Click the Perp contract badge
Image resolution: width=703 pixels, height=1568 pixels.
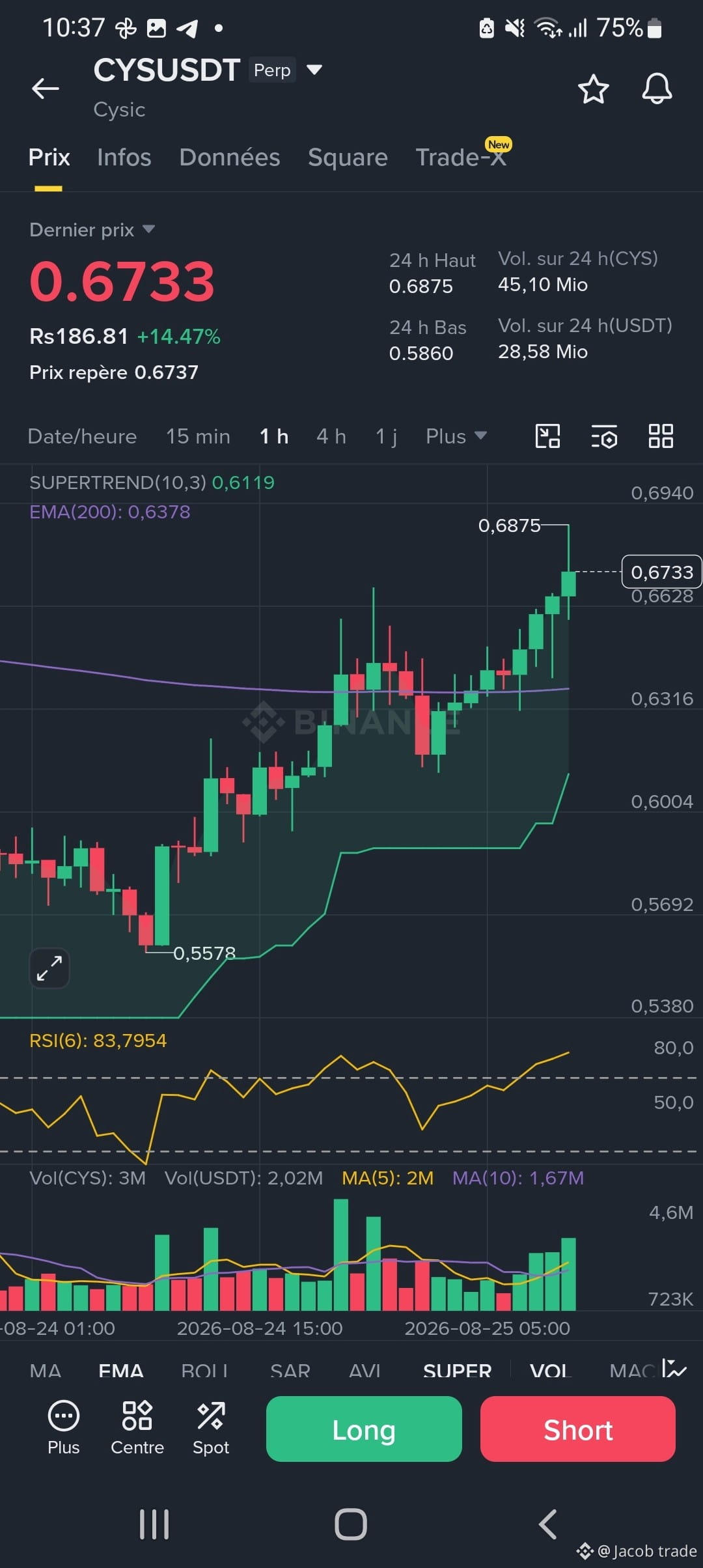pos(272,70)
